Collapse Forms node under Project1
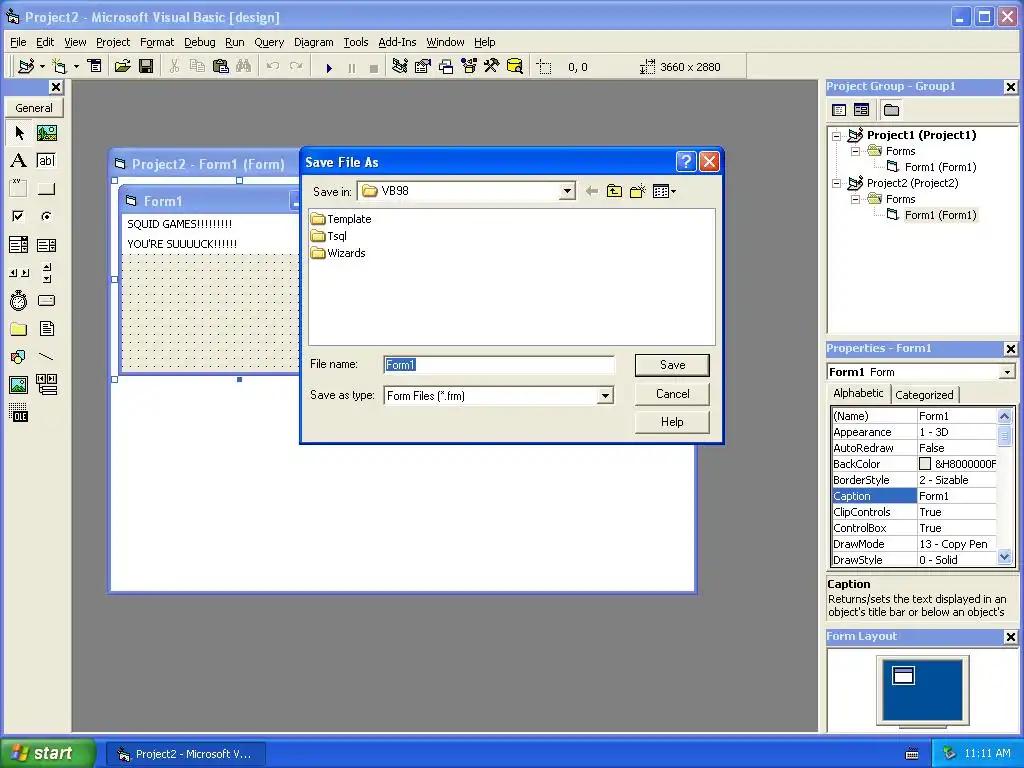1024x768 pixels. [855, 151]
